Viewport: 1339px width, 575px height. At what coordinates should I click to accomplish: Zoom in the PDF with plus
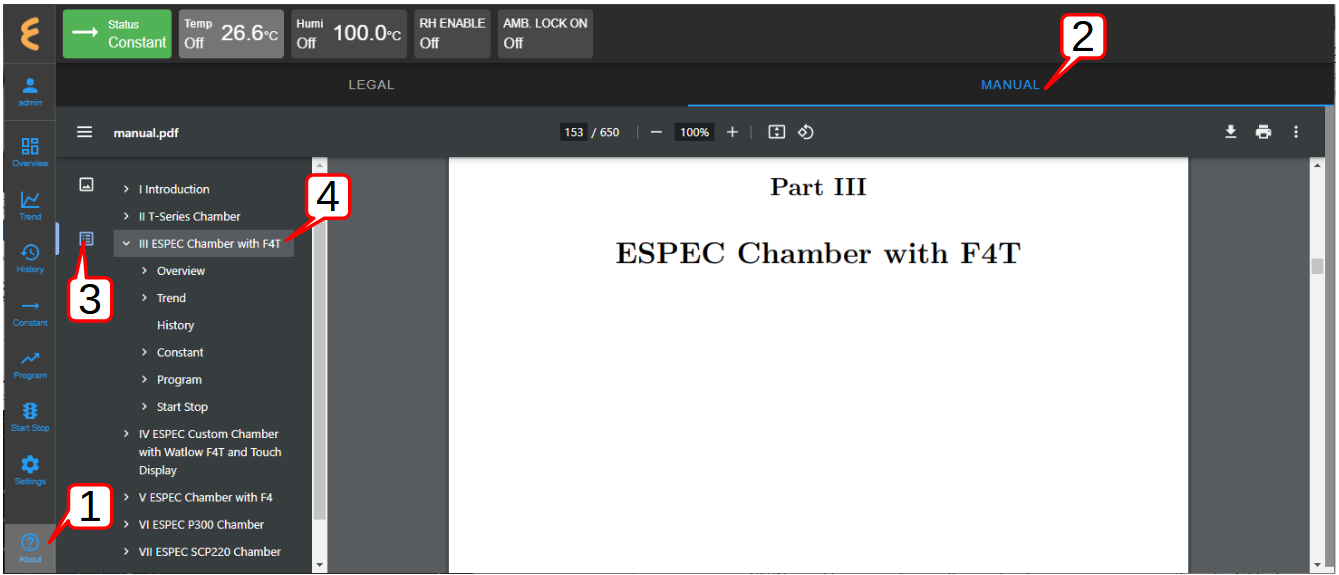(732, 132)
